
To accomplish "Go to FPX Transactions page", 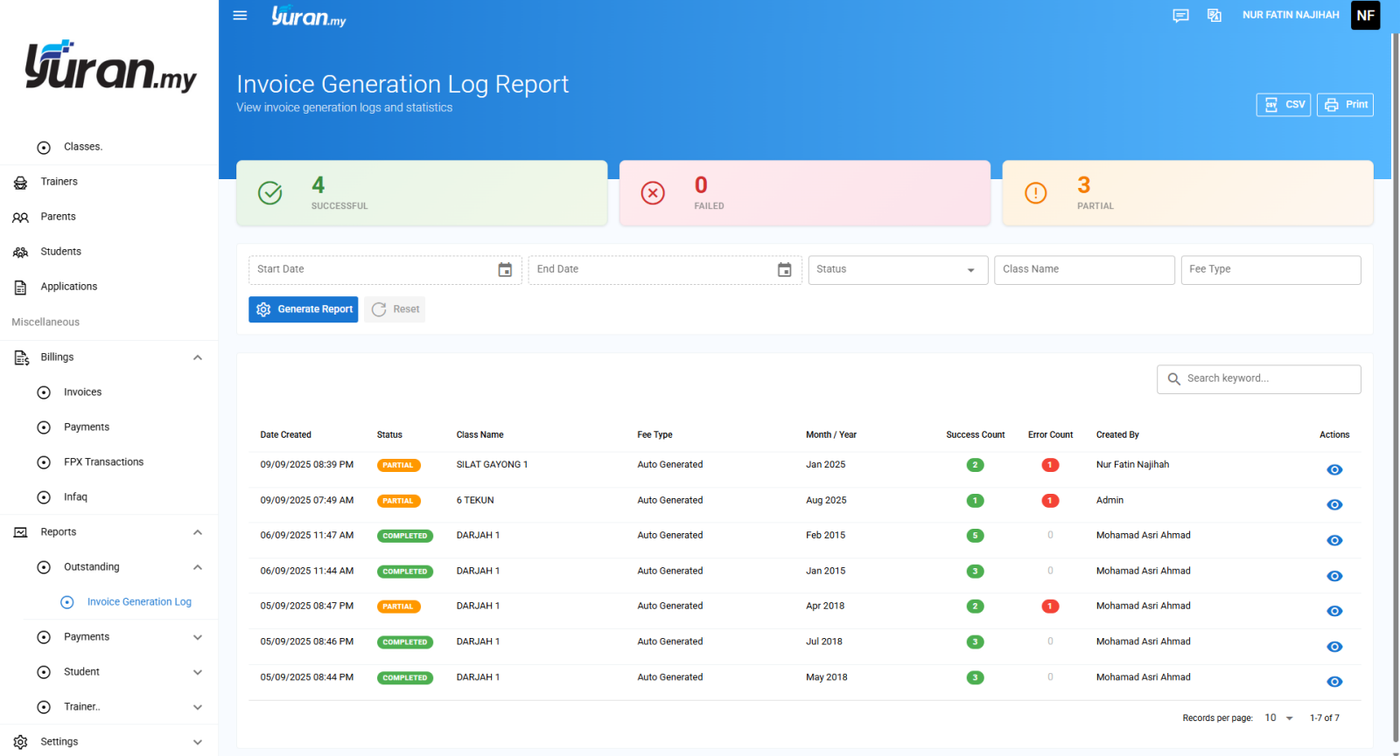I will (104, 462).
